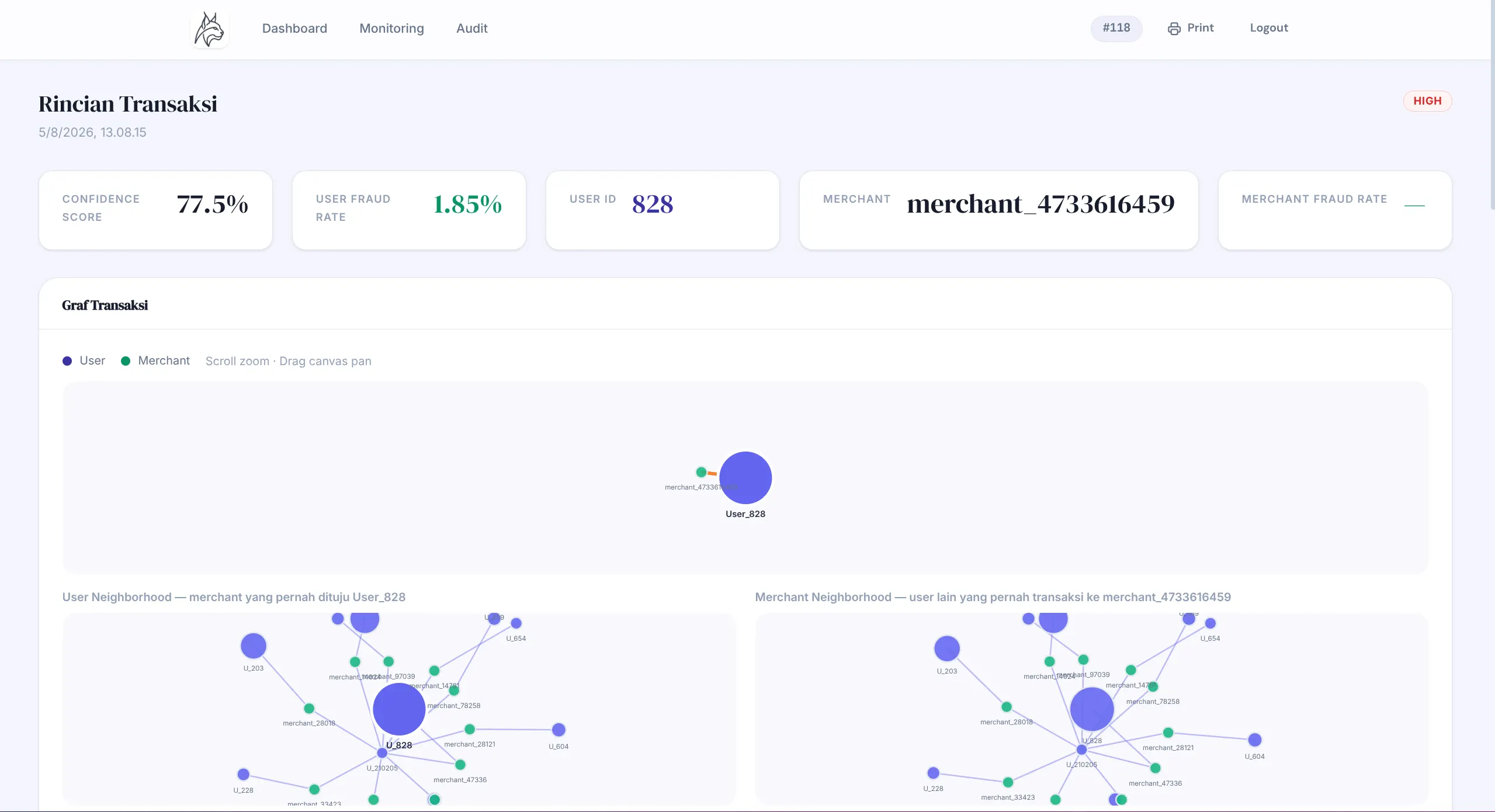The width and height of the screenshot is (1495, 812).
Task: Click merchant_47336 node in User Neighborhood graph
Action: (x=460, y=765)
